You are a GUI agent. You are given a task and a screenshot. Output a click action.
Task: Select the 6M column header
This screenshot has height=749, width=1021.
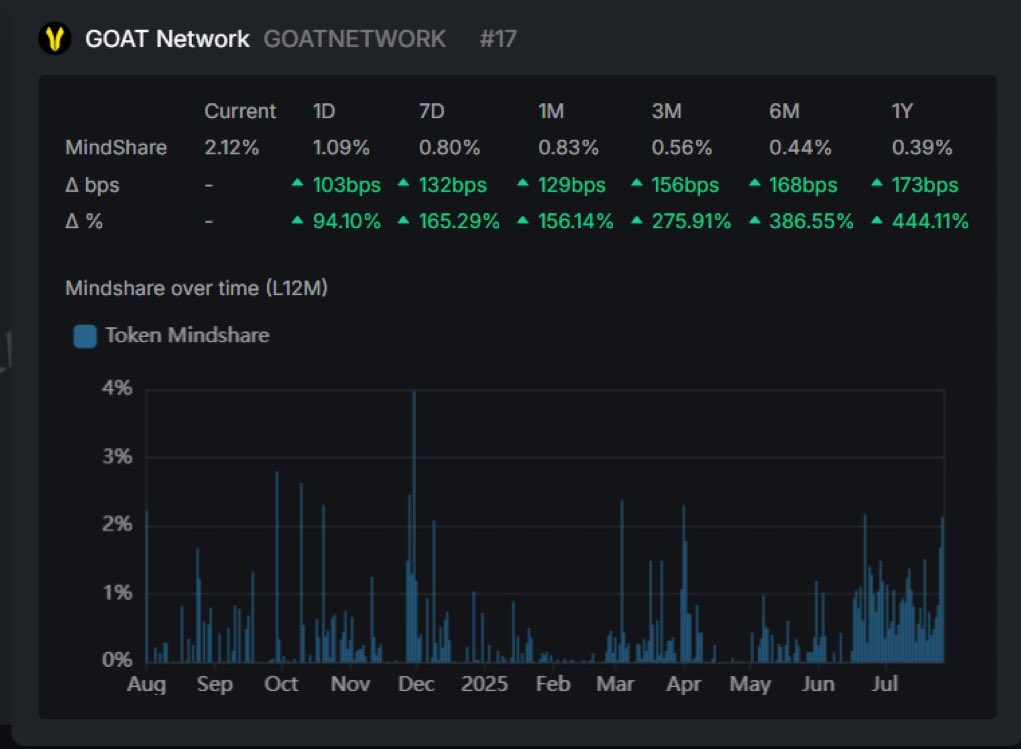click(784, 111)
